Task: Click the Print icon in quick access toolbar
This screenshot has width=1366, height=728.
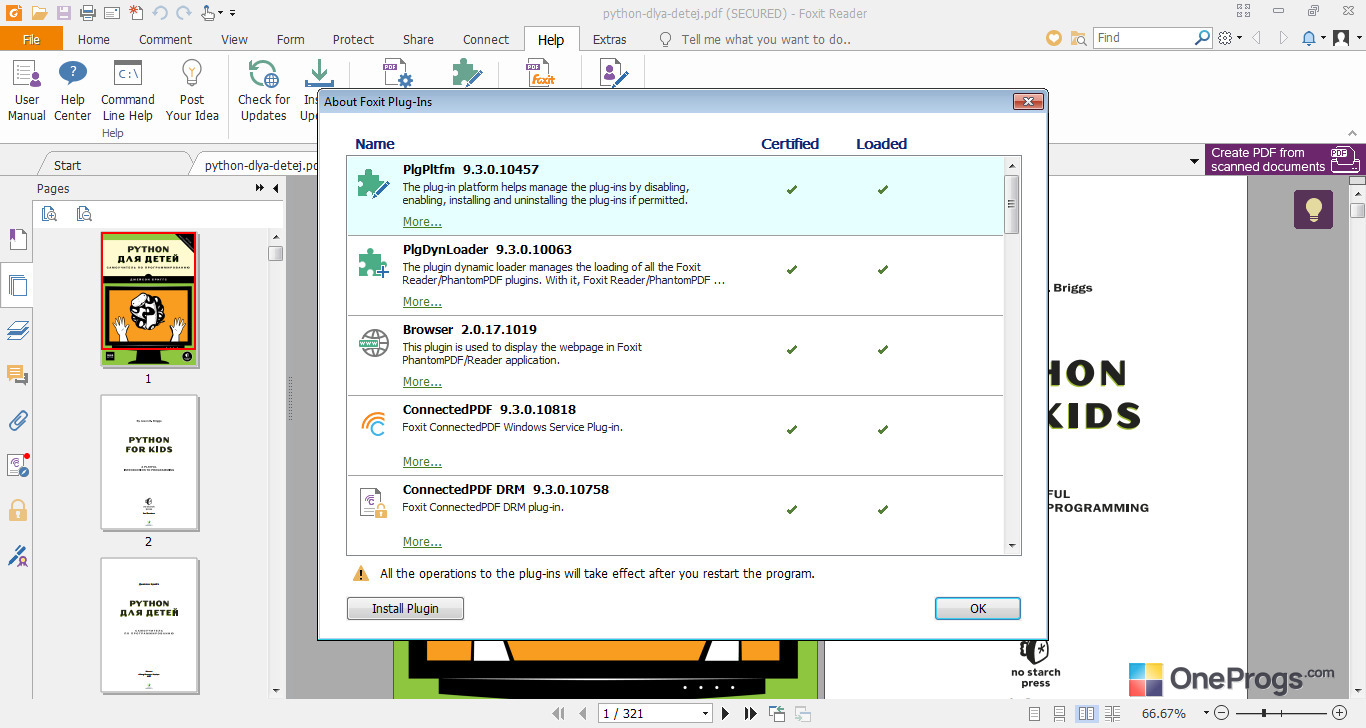Action: [x=88, y=13]
